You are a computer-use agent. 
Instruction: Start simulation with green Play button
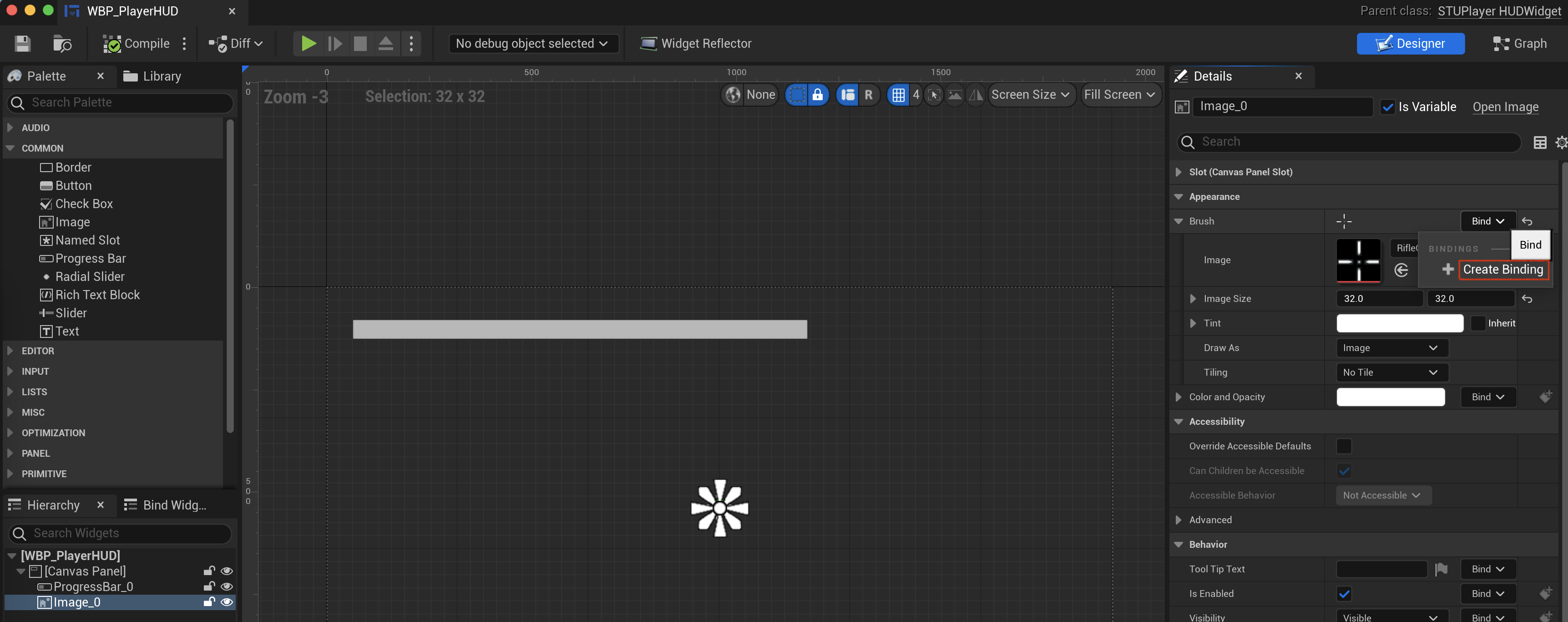pos(309,43)
